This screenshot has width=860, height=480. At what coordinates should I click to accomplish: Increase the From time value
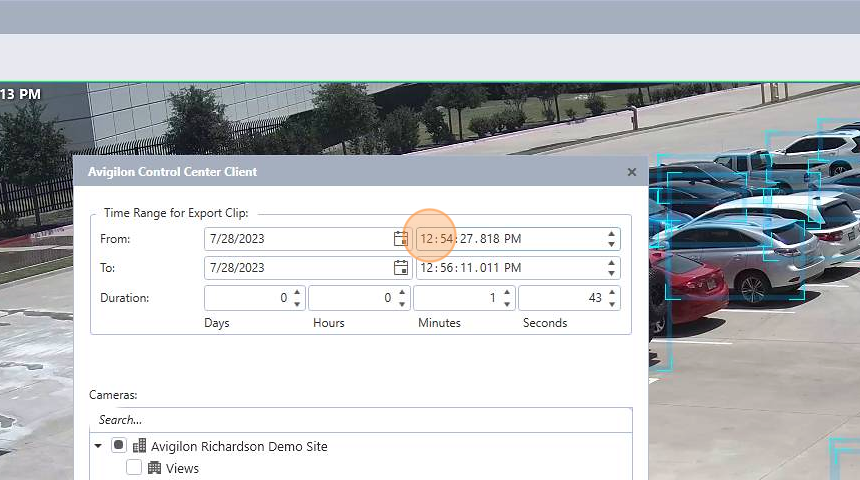pos(612,234)
